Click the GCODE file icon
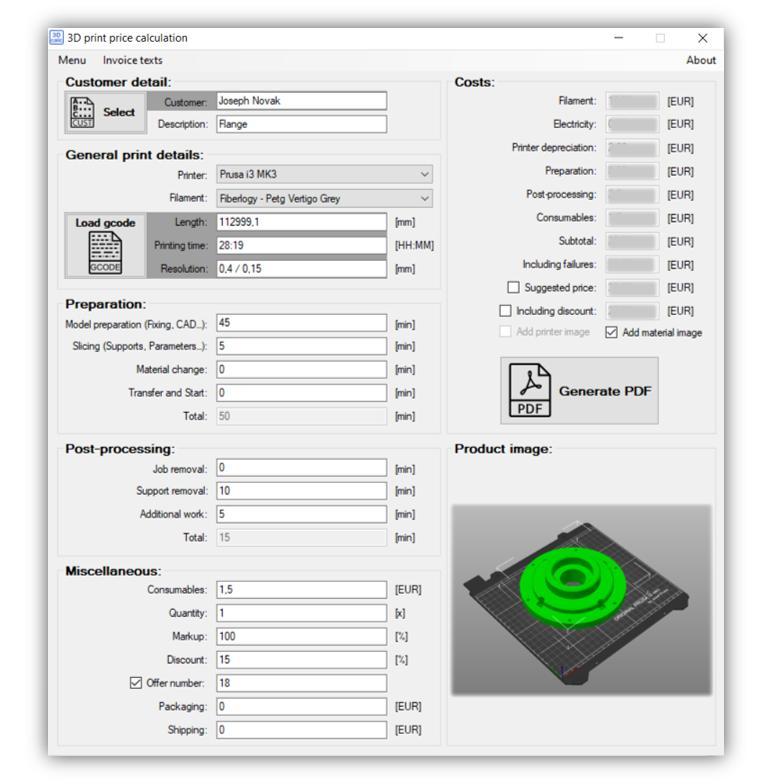772x784 pixels. (105, 253)
